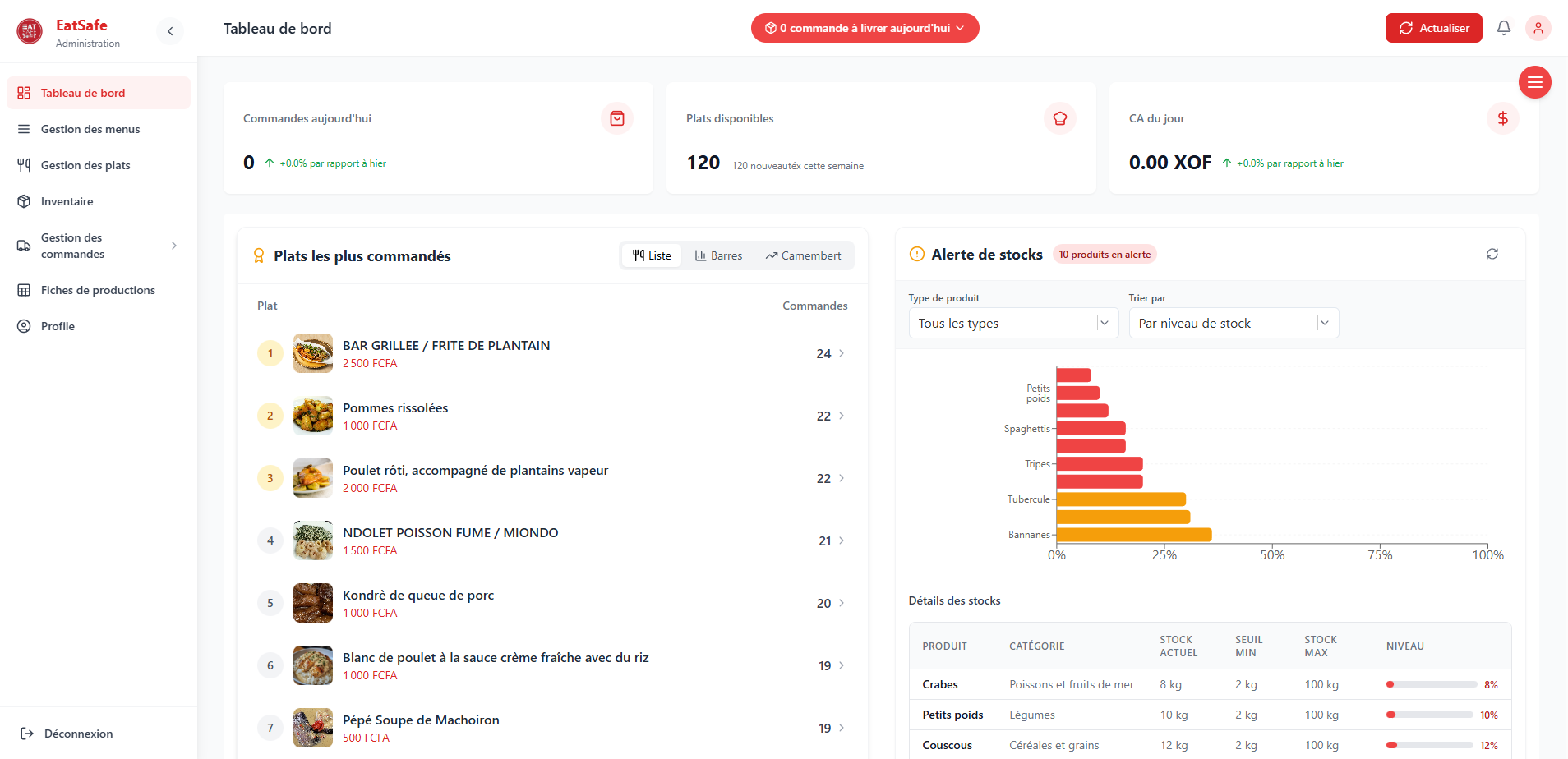Viewport: 1568px width, 759px height.
Task: Click the dollar icon on CA du jour card
Action: 1503,118
